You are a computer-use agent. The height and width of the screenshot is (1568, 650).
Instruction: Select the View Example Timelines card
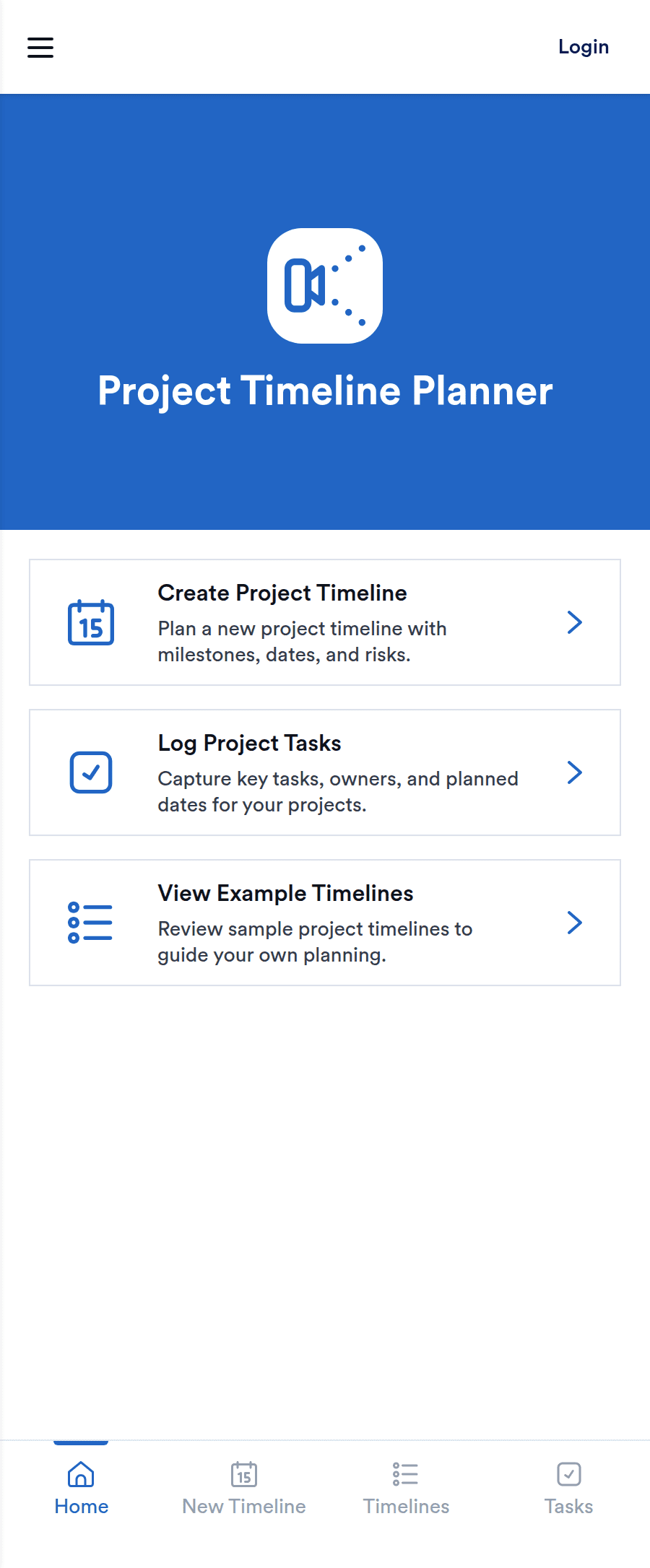[325, 922]
